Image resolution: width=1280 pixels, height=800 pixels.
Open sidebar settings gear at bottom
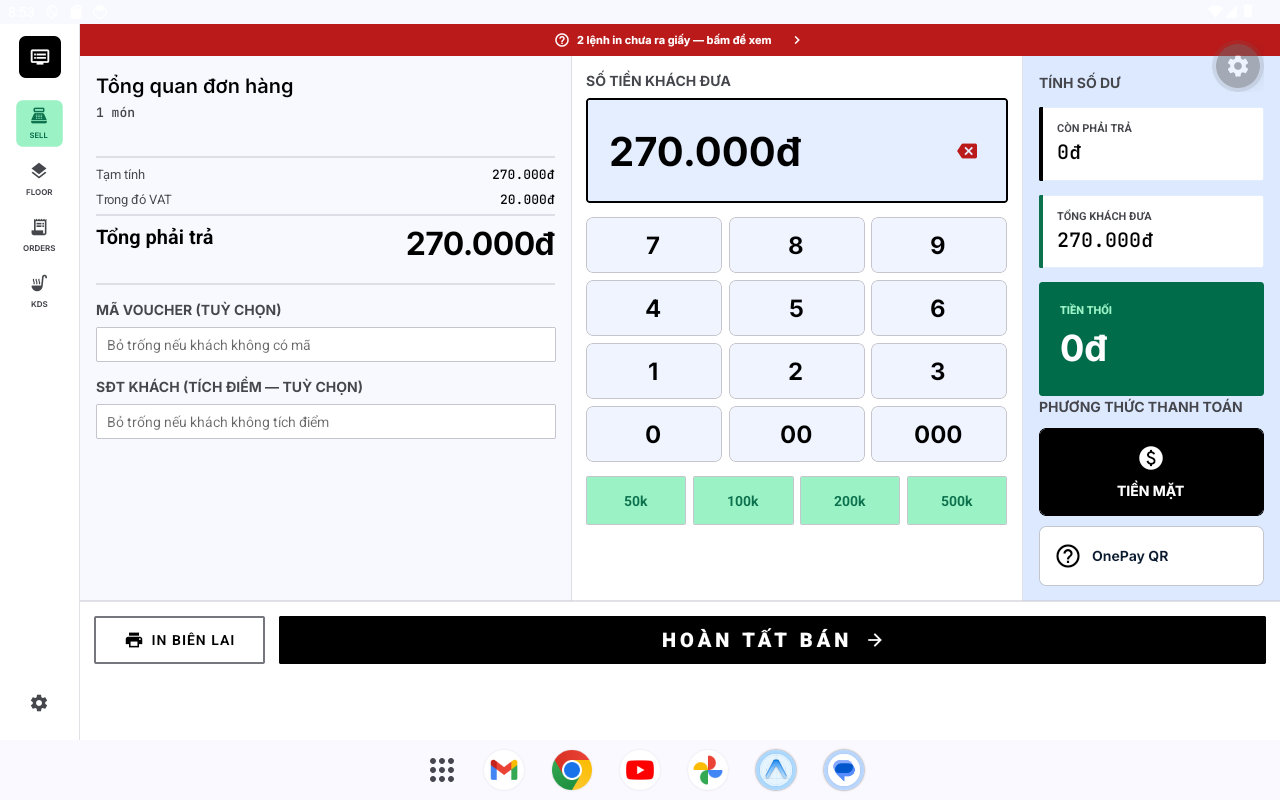pos(39,703)
